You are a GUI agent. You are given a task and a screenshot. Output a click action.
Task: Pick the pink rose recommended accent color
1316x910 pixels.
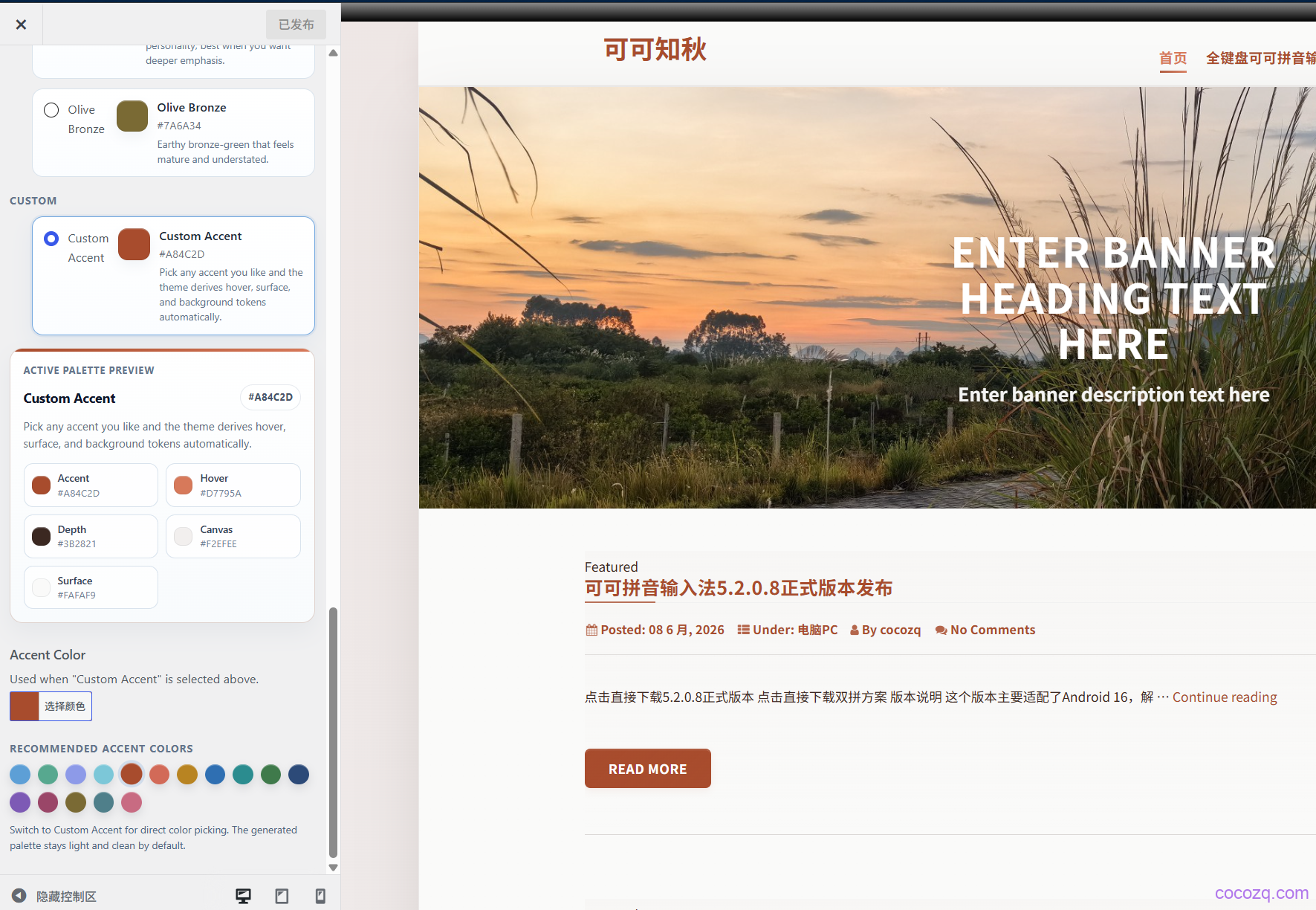click(132, 802)
